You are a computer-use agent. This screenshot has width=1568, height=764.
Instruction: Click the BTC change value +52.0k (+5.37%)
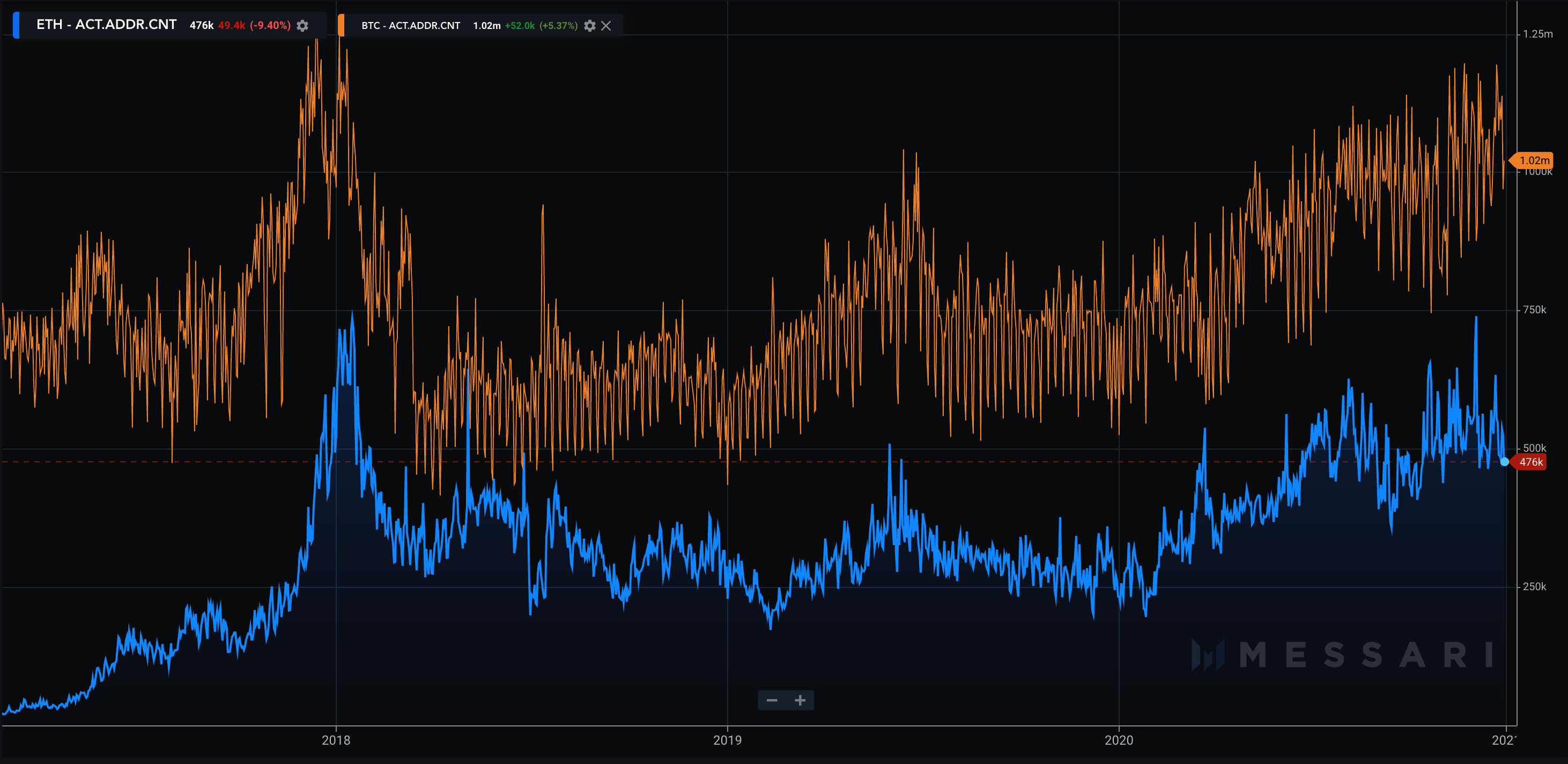point(541,26)
